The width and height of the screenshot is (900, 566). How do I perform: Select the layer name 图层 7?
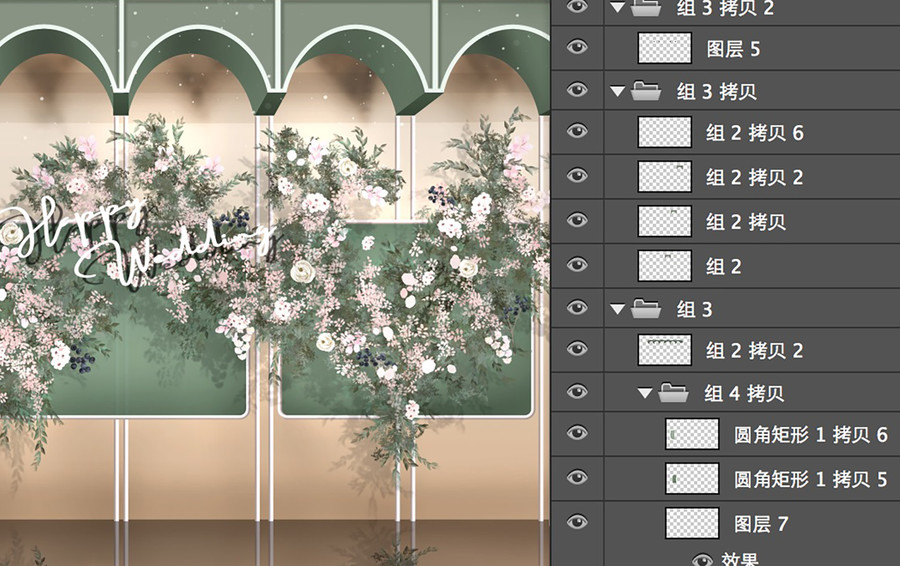point(761,524)
